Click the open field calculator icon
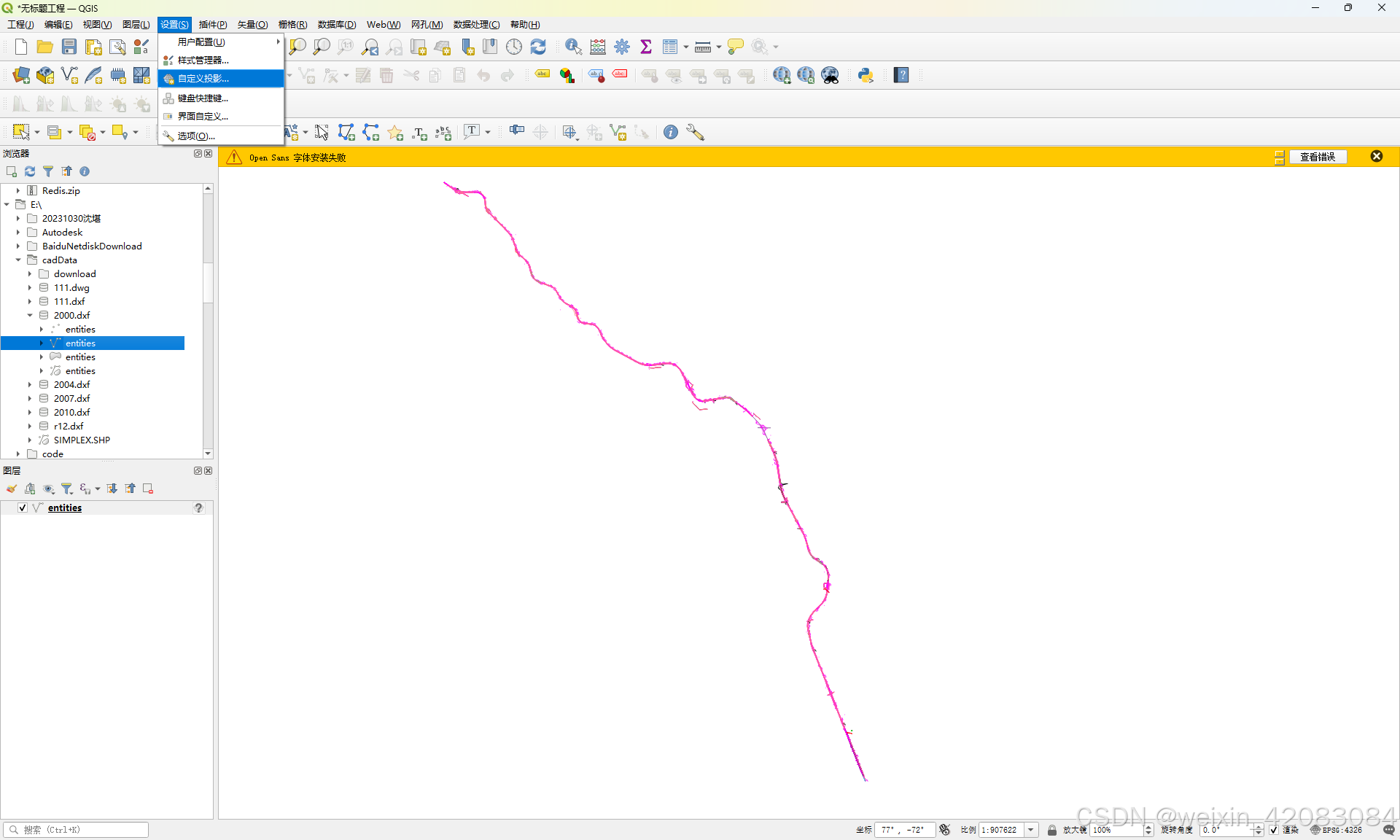This screenshot has height=840, width=1400. (598, 47)
